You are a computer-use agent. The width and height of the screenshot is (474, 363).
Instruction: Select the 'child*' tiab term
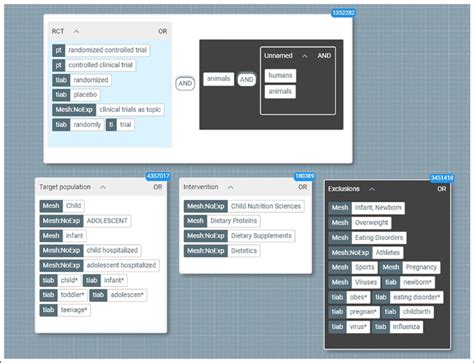click(69, 280)
